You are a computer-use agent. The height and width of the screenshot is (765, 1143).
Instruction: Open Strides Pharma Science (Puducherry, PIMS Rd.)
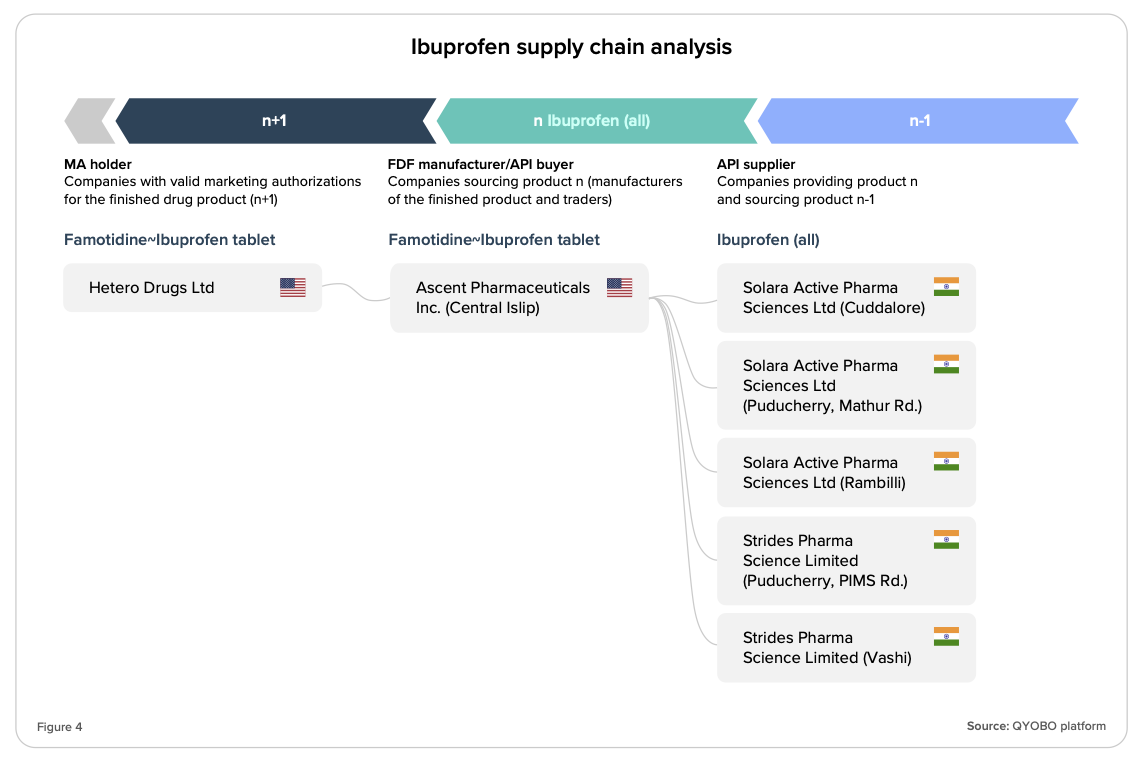(846, 561)
